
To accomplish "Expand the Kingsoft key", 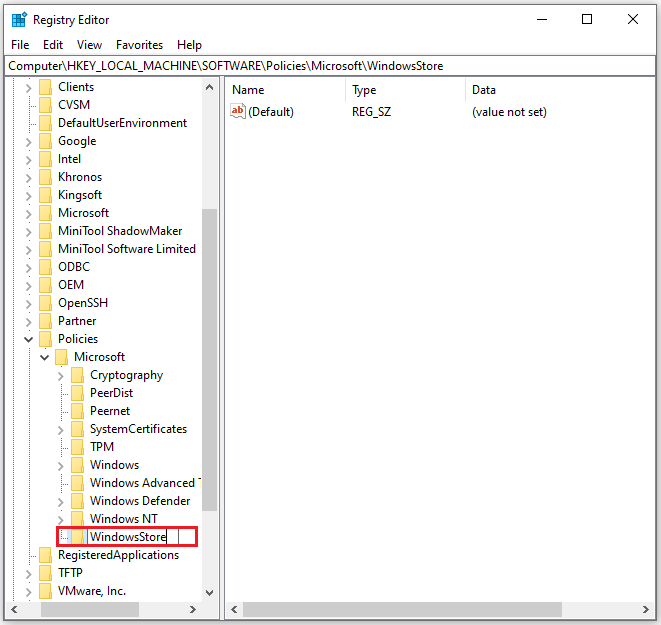I will [x=28, y=196].
